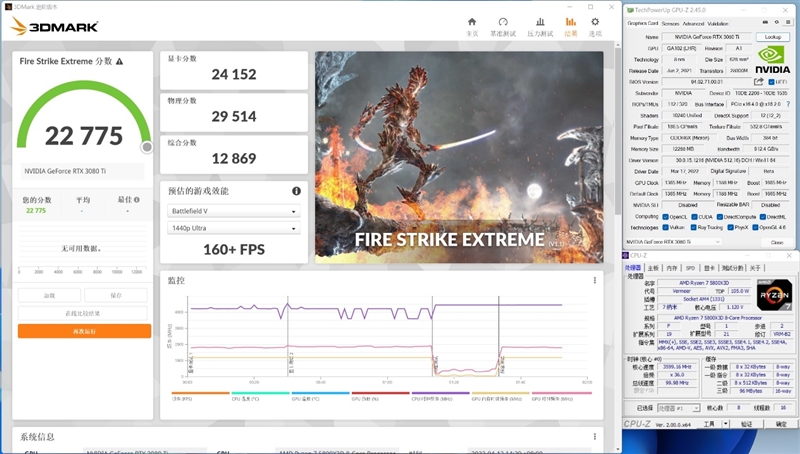
Task: Click the warning triangle beside Fire Strike Extreme score
Action: click(x=119, y=61)
